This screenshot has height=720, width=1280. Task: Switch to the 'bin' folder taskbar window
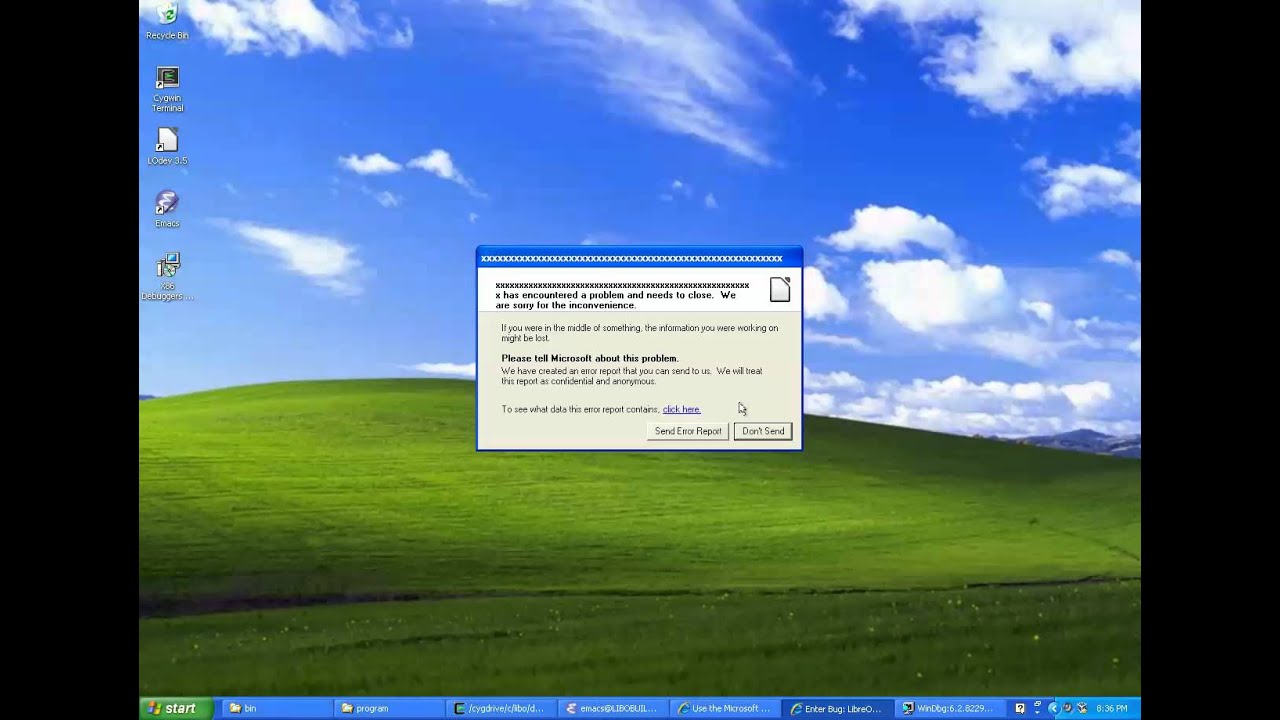275,708
